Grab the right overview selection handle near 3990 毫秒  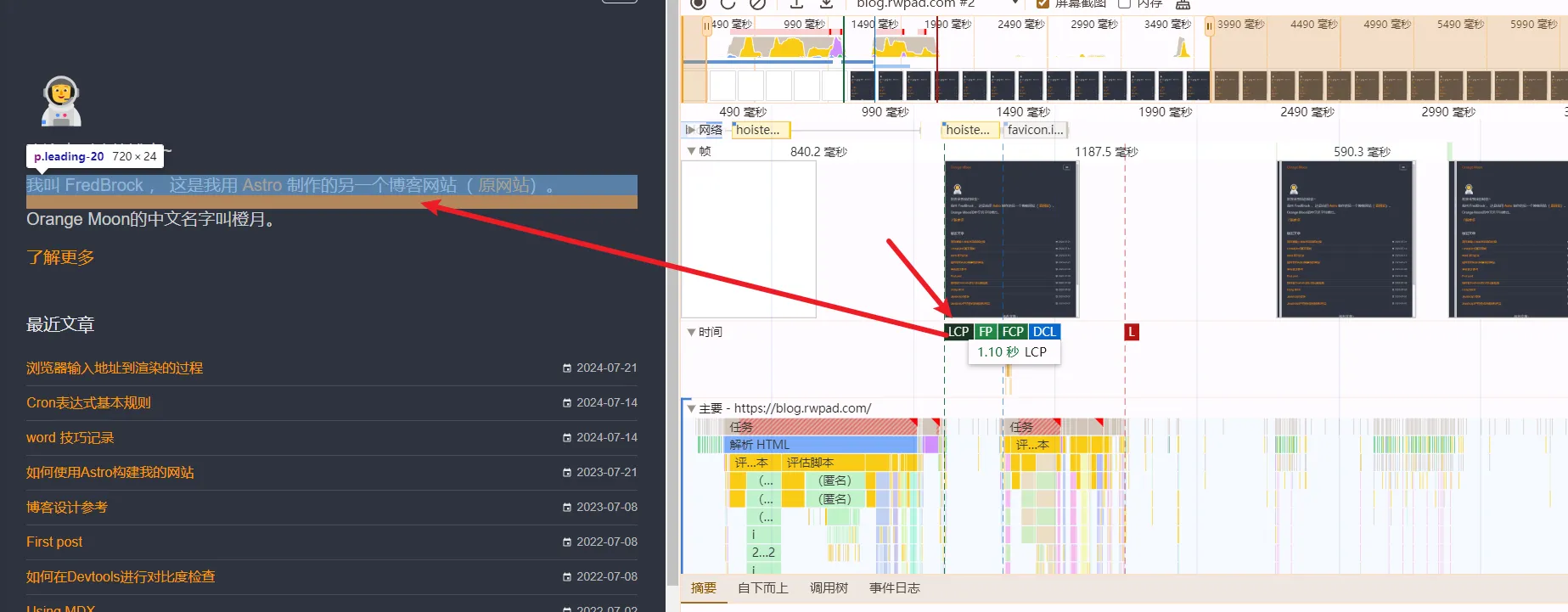[x=1209, y=26]
